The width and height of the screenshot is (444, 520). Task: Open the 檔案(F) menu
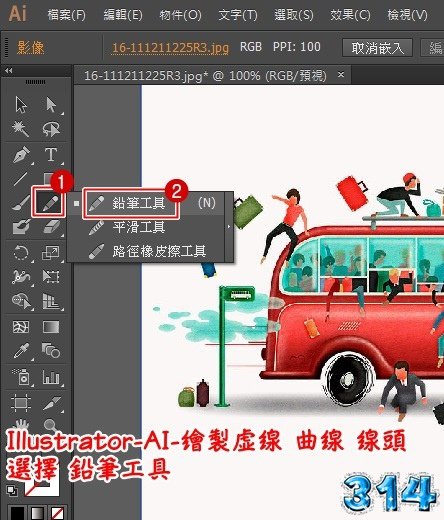66,15
